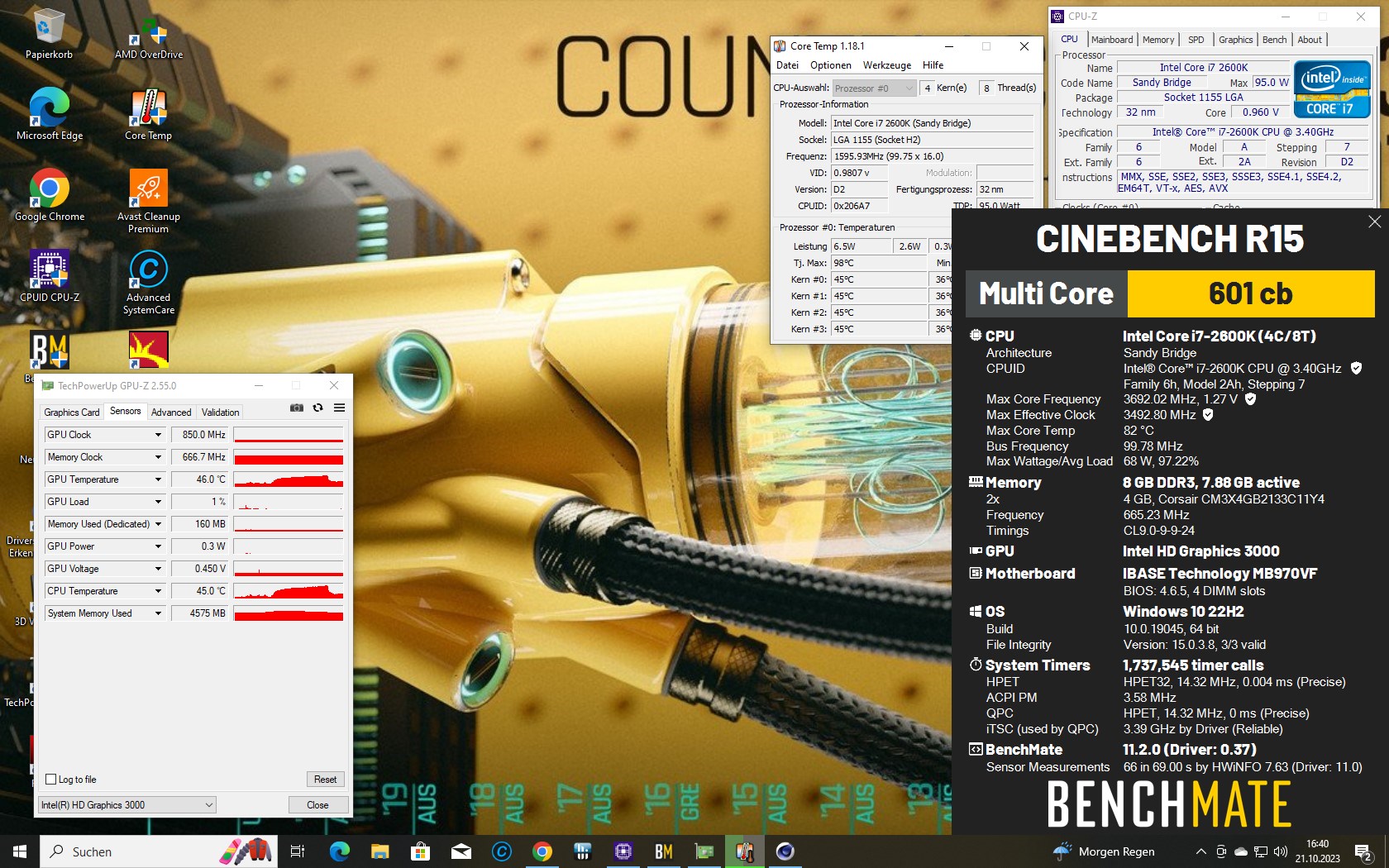Open Core Temp Prozessor #0 dropdown
The width and height of the screenshot is (1389, 868).
tap(874, 88)
